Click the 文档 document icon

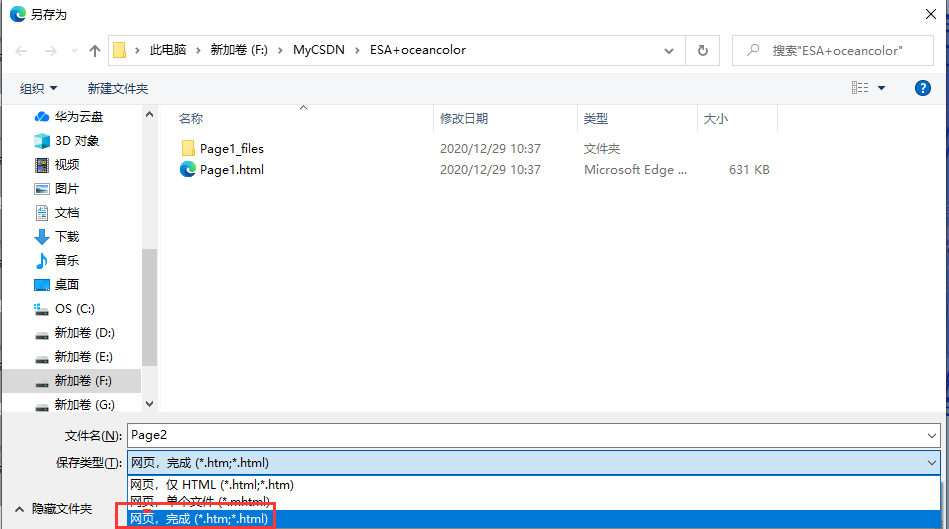click(42, 213)
